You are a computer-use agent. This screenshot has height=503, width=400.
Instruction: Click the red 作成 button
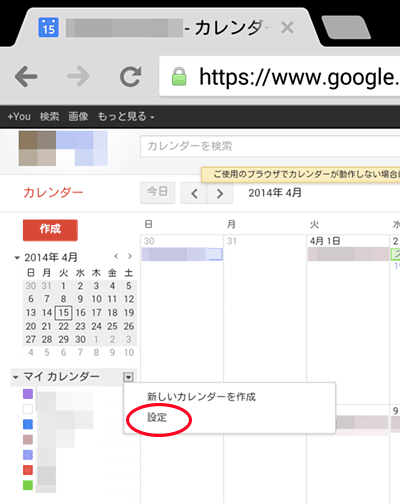50,230
